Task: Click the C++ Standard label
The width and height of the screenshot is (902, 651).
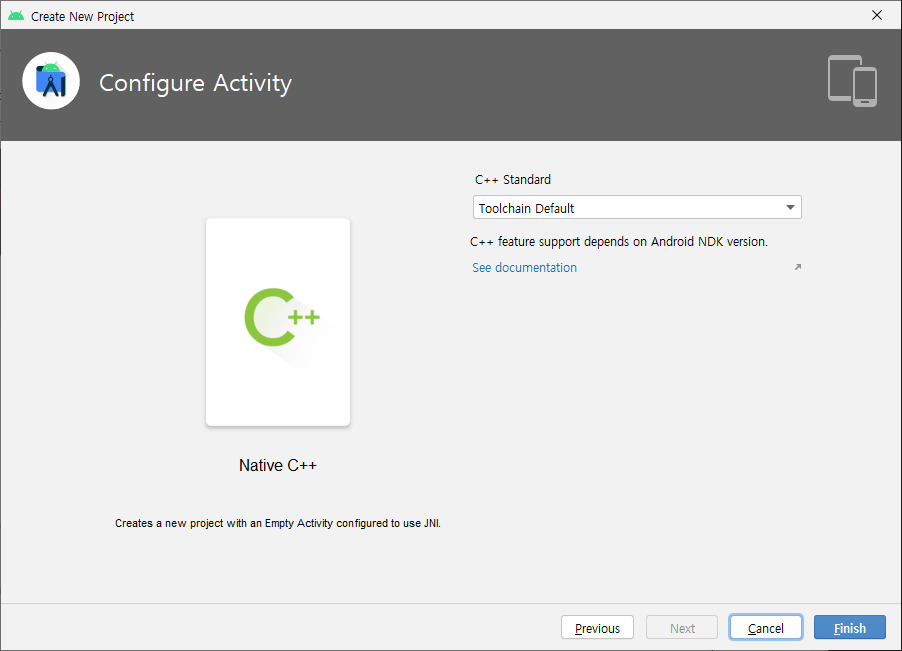Action: click(513, 179)
